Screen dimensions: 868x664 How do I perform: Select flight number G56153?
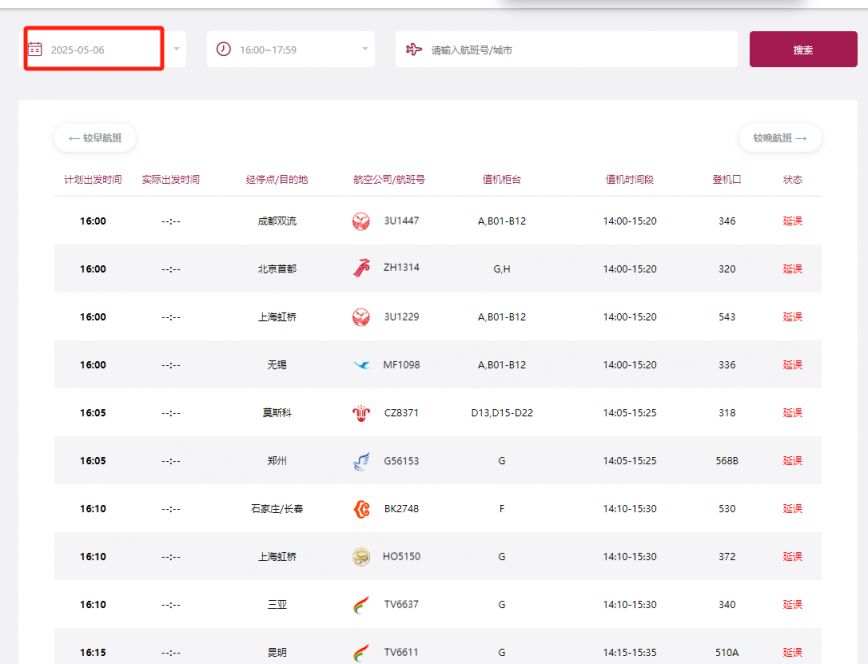pos(401,461)
